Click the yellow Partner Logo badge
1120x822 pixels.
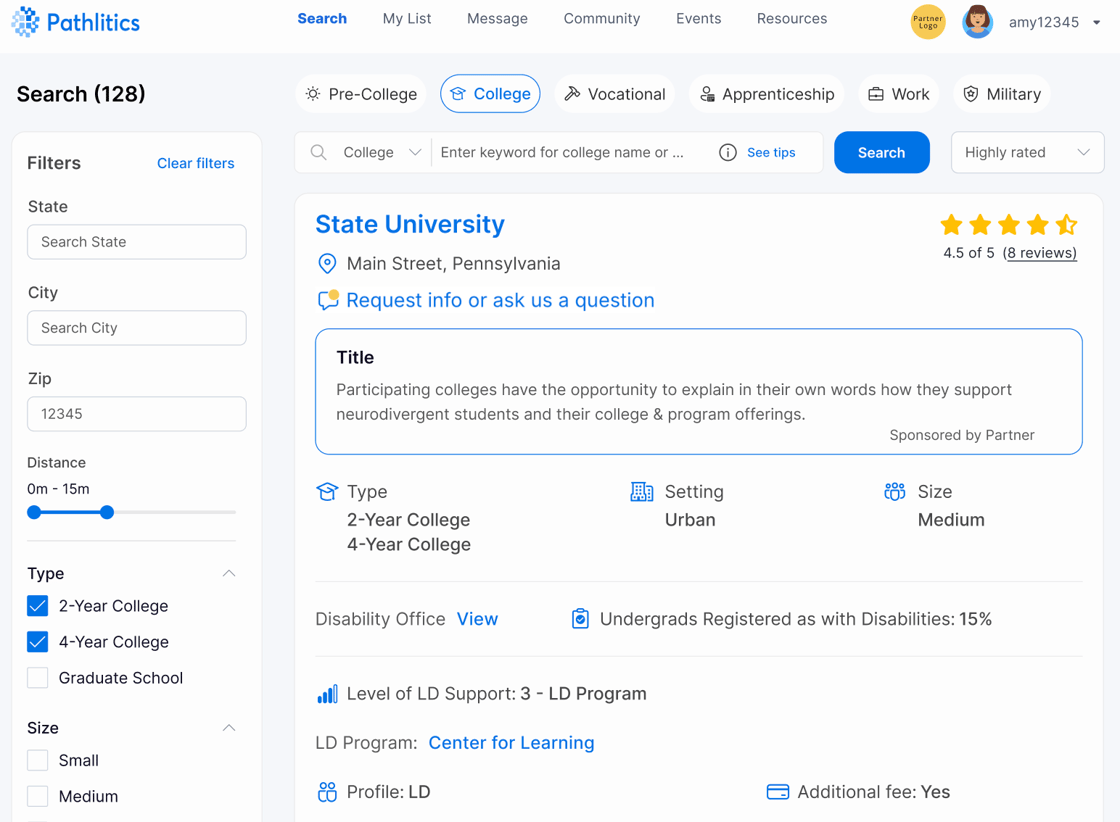927,22
